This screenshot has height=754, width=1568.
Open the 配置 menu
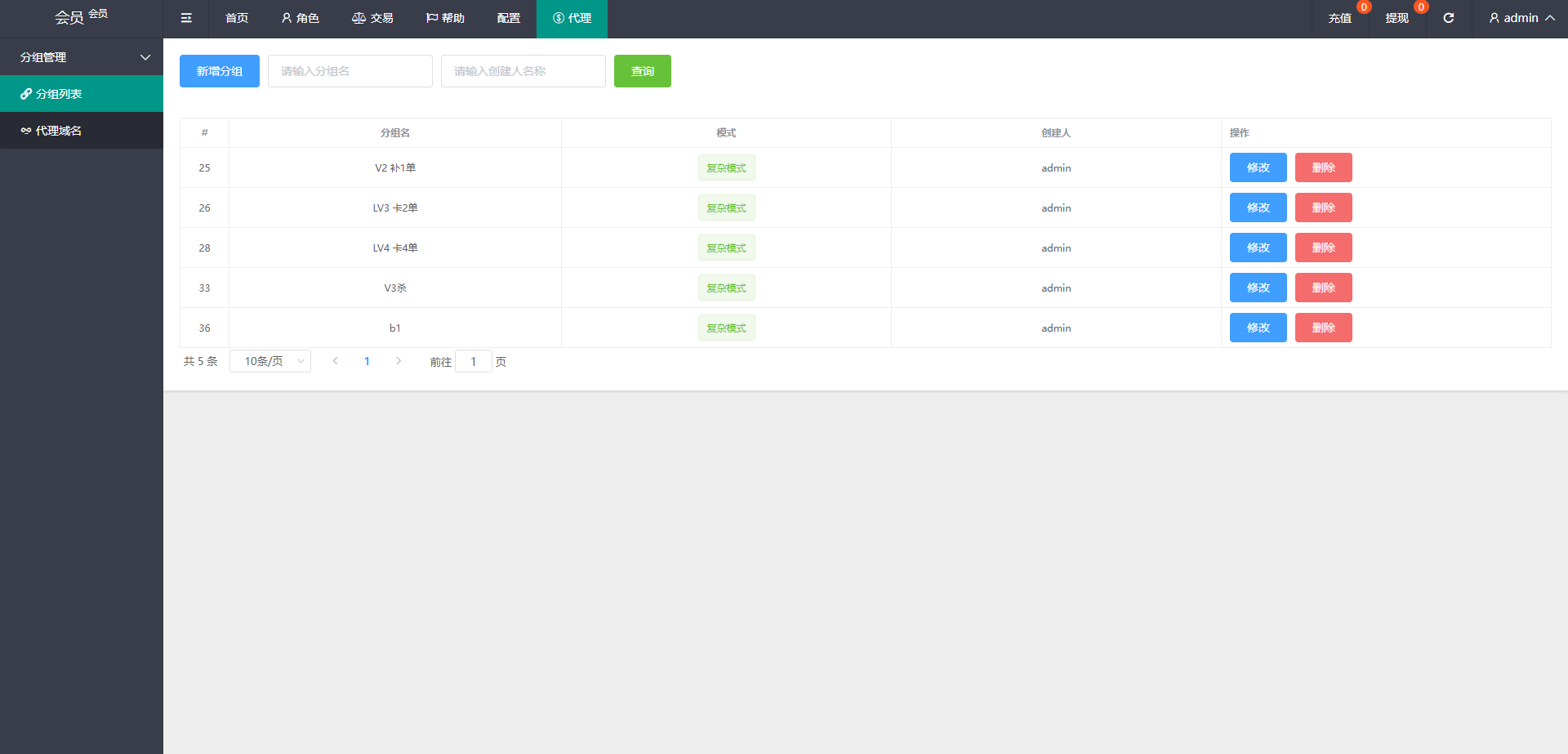pyautogui.click(x=509, y=18)
